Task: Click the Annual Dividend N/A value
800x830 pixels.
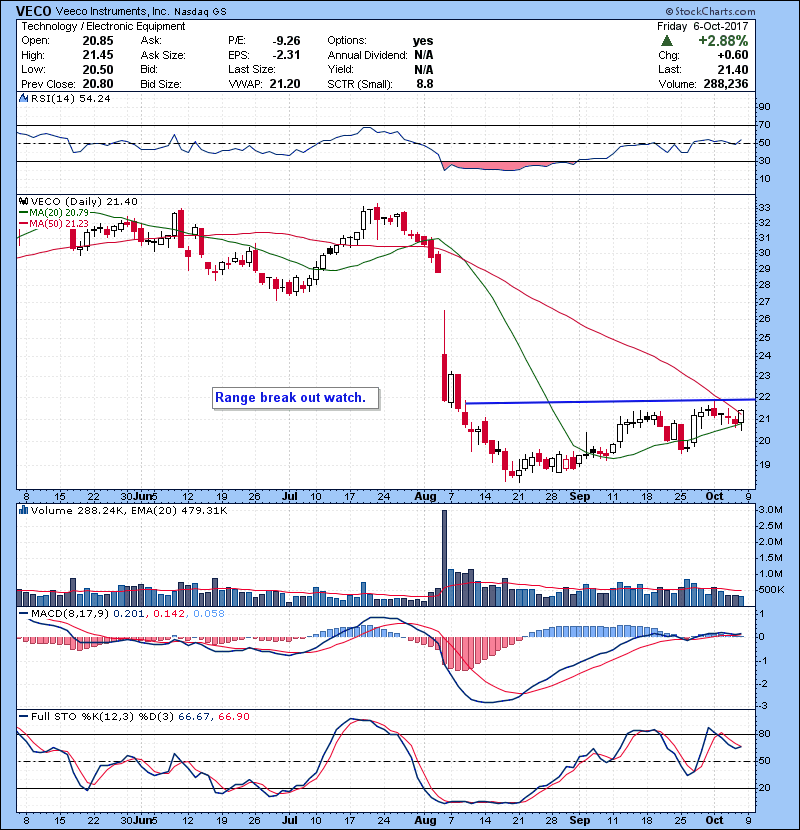Action: pyautogui.click(x=424, y=55)
